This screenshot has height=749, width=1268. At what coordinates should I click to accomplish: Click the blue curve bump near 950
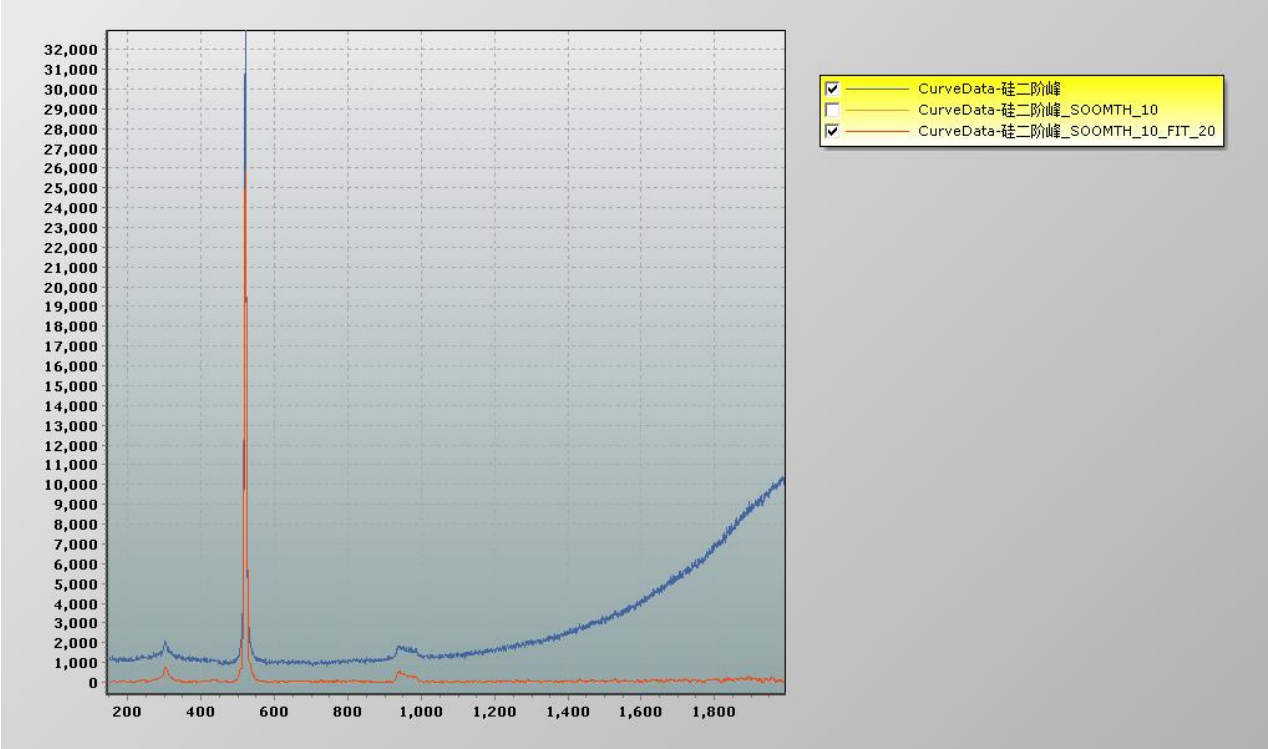400,648
